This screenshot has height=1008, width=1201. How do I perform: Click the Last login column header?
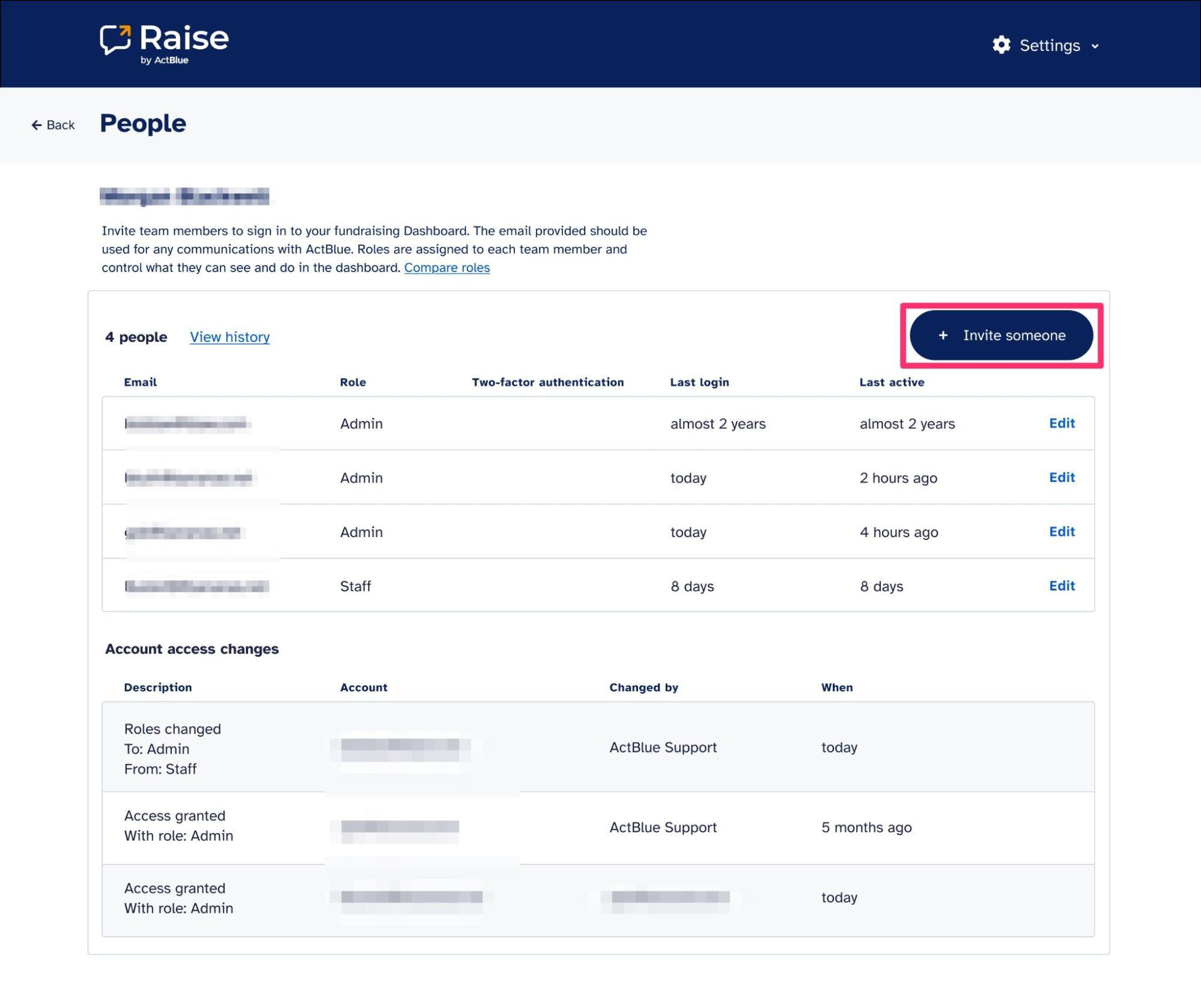click(x=699, y=382)
